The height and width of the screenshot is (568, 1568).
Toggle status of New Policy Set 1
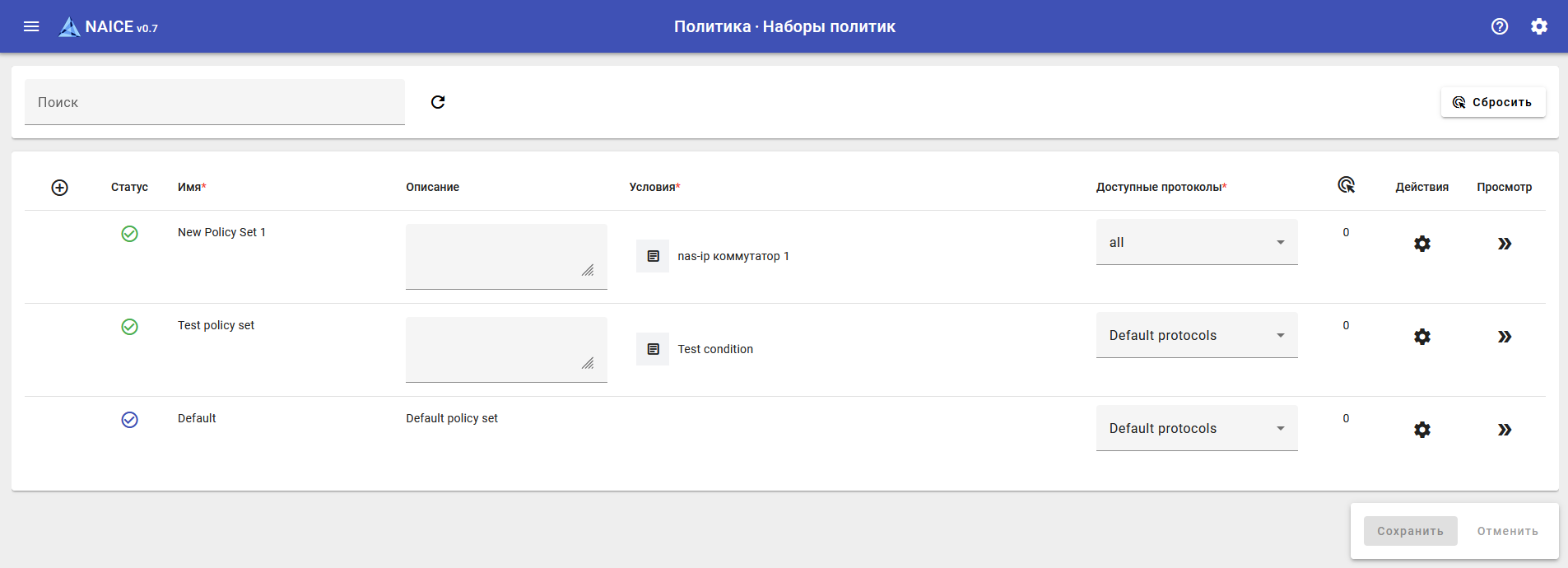[129, 234]
